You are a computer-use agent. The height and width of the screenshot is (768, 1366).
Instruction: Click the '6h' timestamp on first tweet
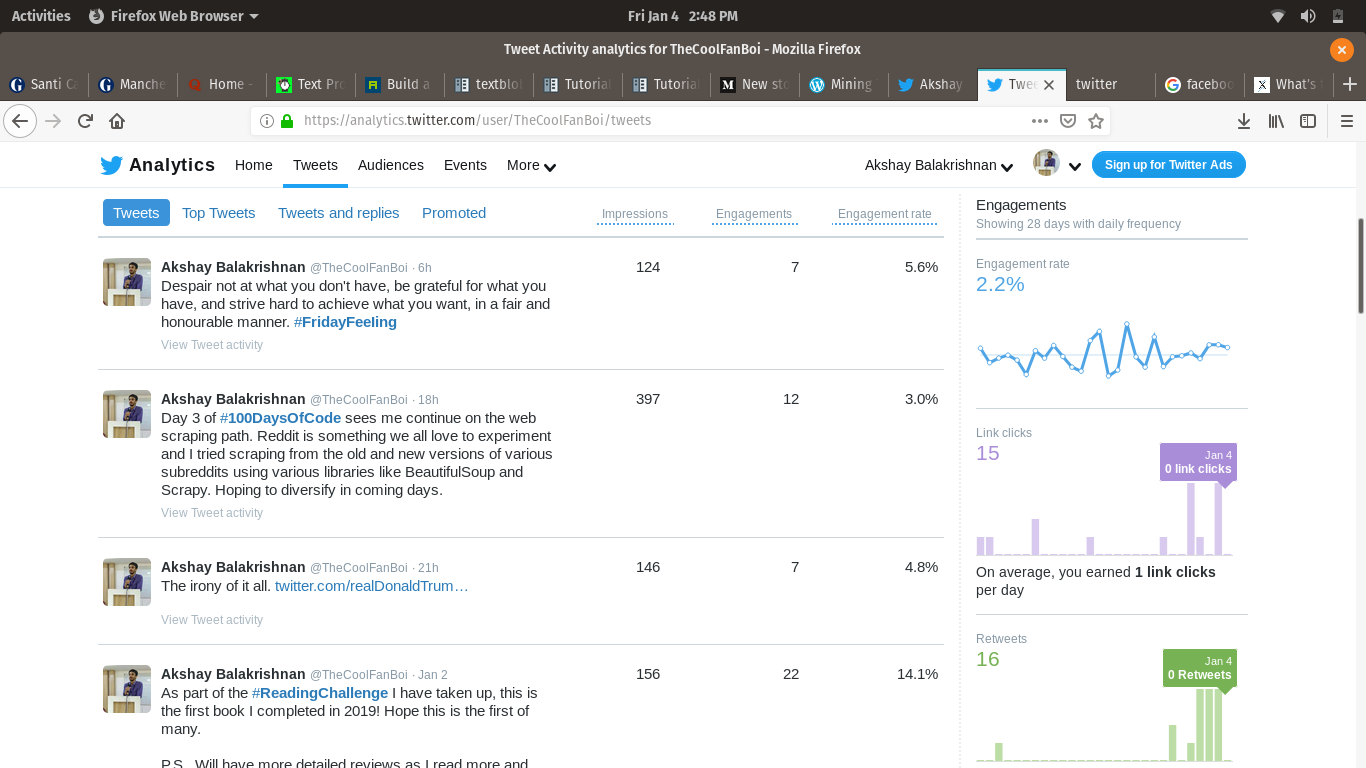tap(425, 268)
